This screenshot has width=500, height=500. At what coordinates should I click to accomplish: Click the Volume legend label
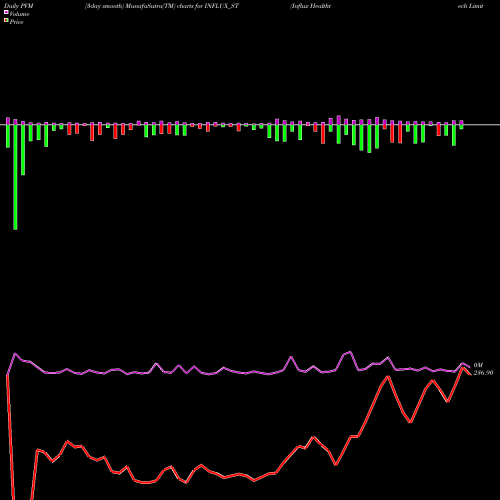coord(19,14)
